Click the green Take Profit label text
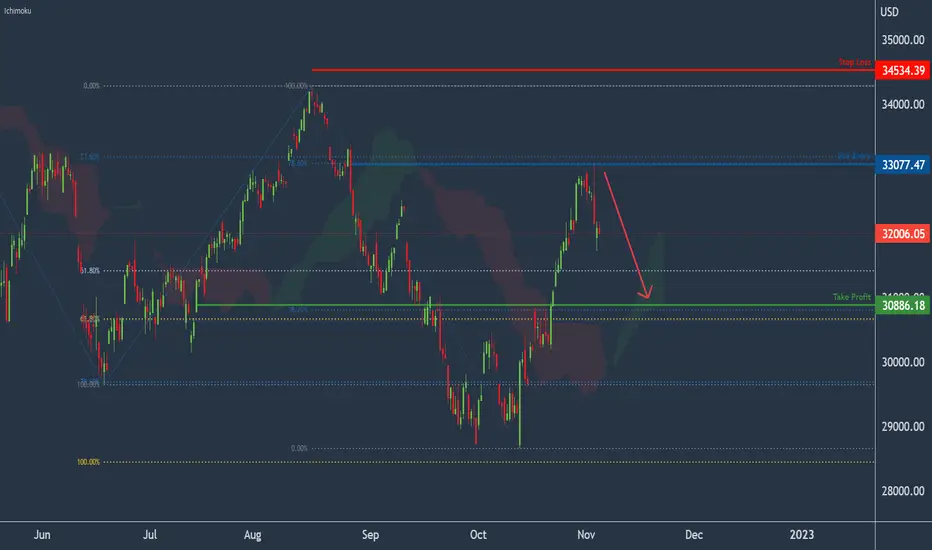The image size is (932, 550). point(852,297)
